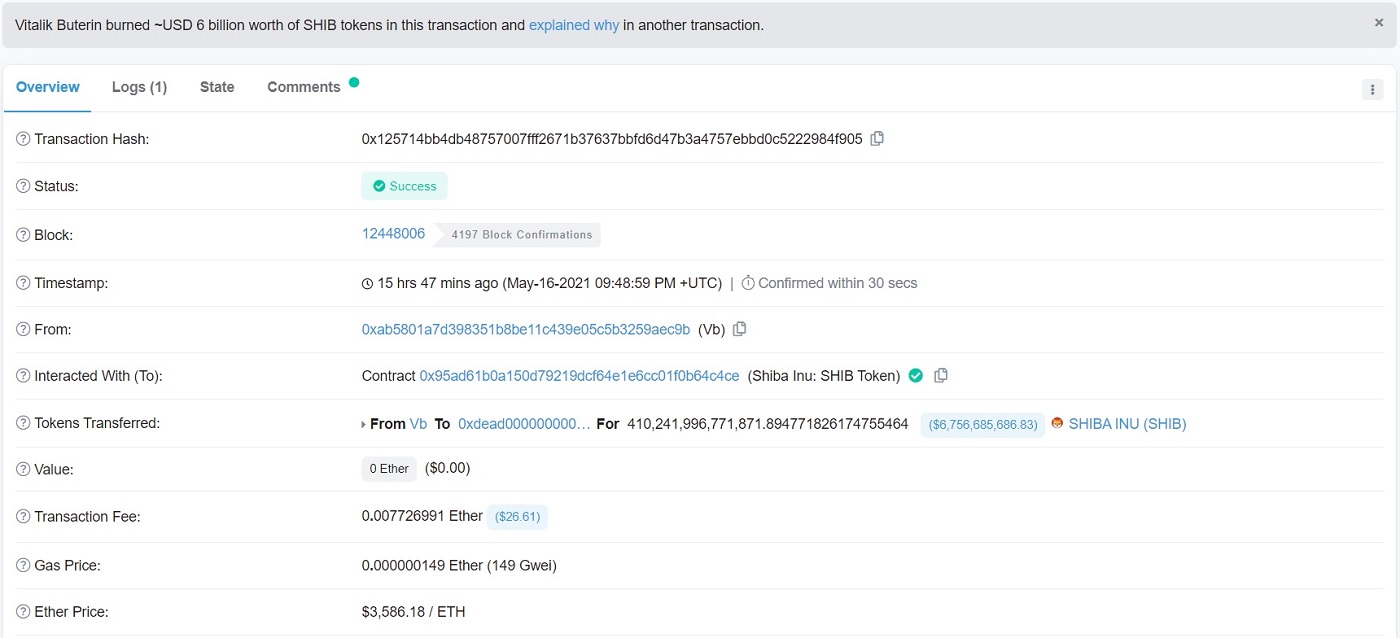Click the (Vb) name tag next to From address
The height and width of the screenshot is (638, 1400).
click(x=712, y=329)
